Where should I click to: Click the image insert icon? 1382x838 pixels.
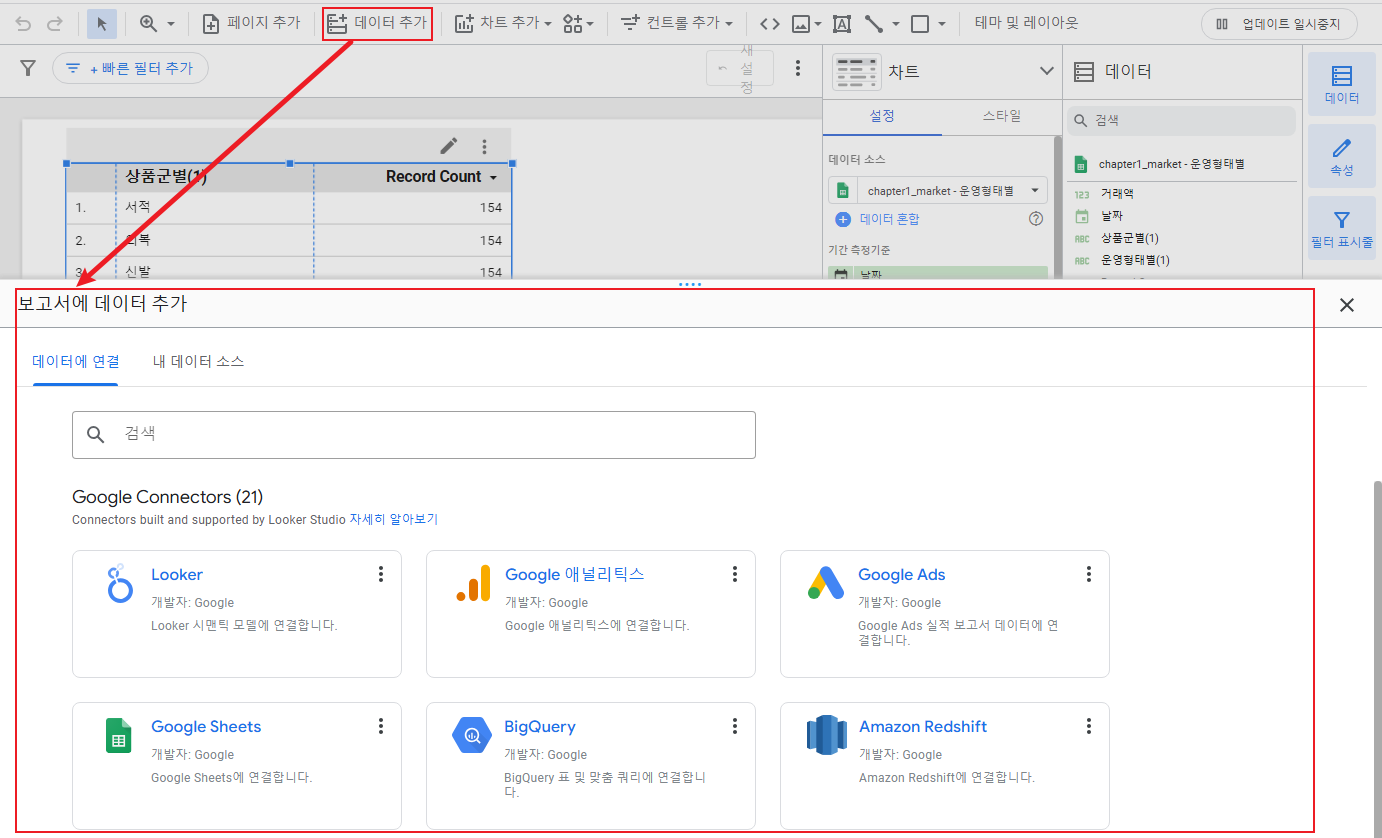(801, 23)
